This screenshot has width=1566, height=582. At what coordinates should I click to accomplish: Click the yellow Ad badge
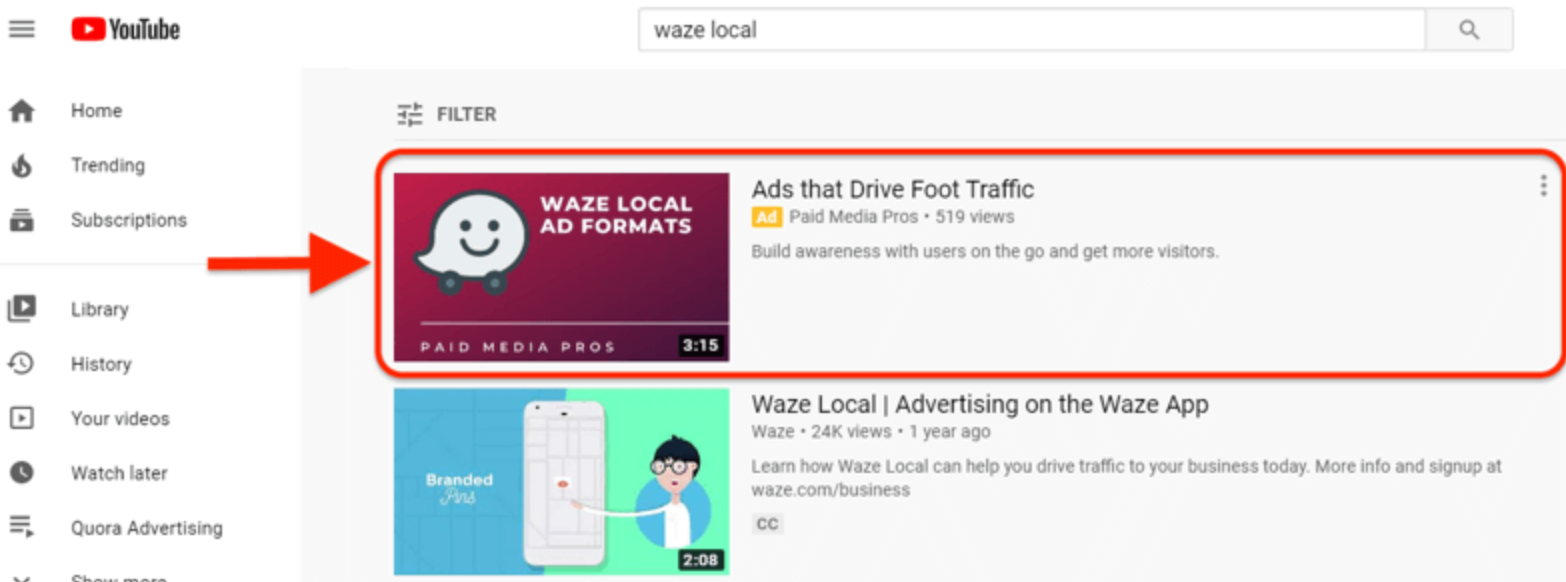coord(766,217)
